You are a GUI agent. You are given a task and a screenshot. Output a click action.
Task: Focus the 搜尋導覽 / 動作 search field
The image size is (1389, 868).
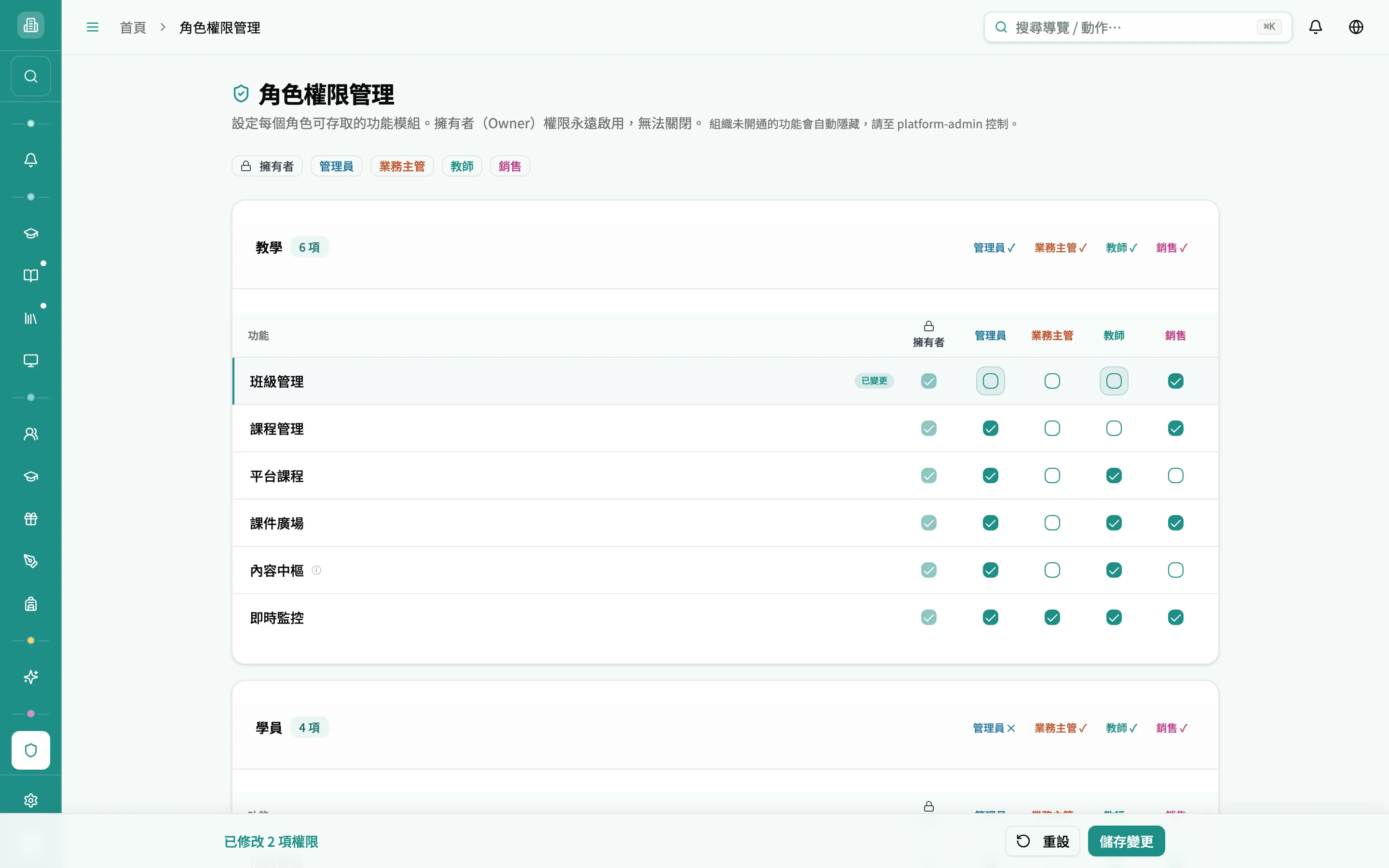click(x=1138, y=27)
